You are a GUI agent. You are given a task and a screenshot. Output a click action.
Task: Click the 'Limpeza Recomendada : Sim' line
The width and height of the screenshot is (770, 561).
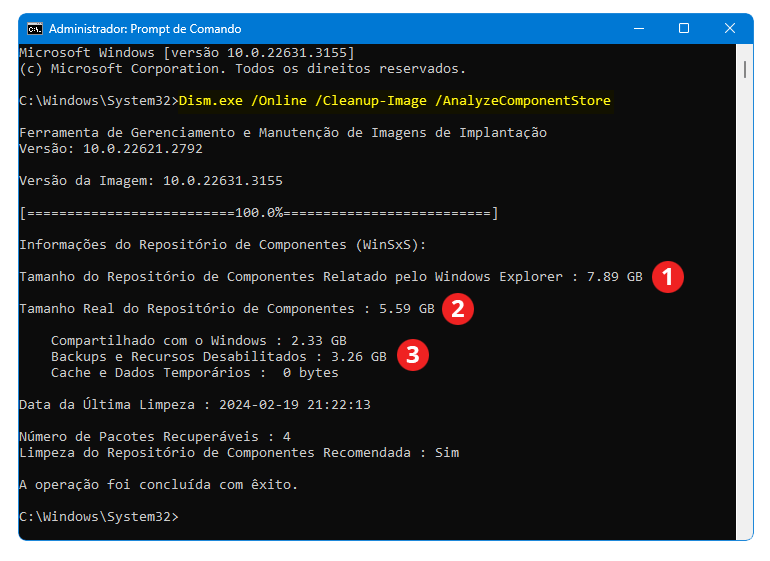point(239,452)
